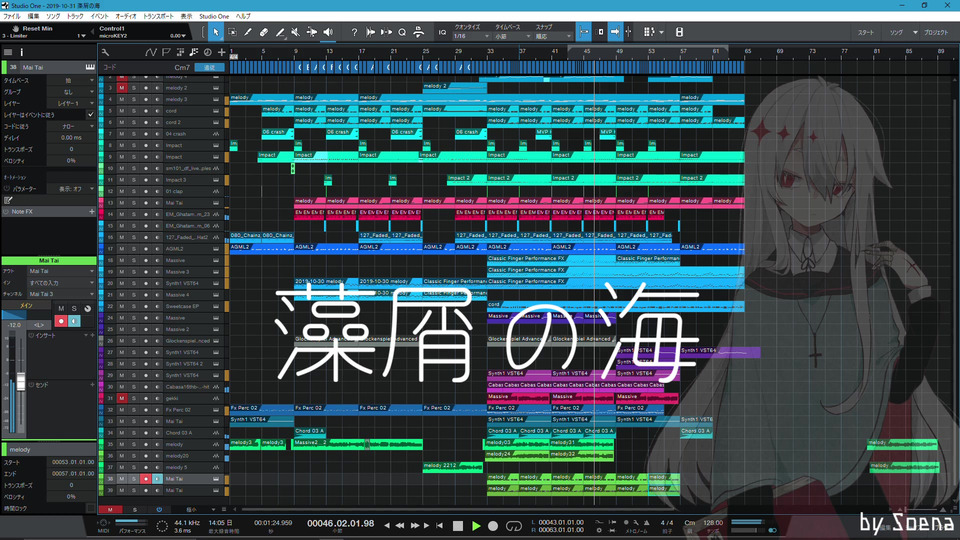Select the Arrow tool
The image size is (960, 540).
(x=216, y=32)
